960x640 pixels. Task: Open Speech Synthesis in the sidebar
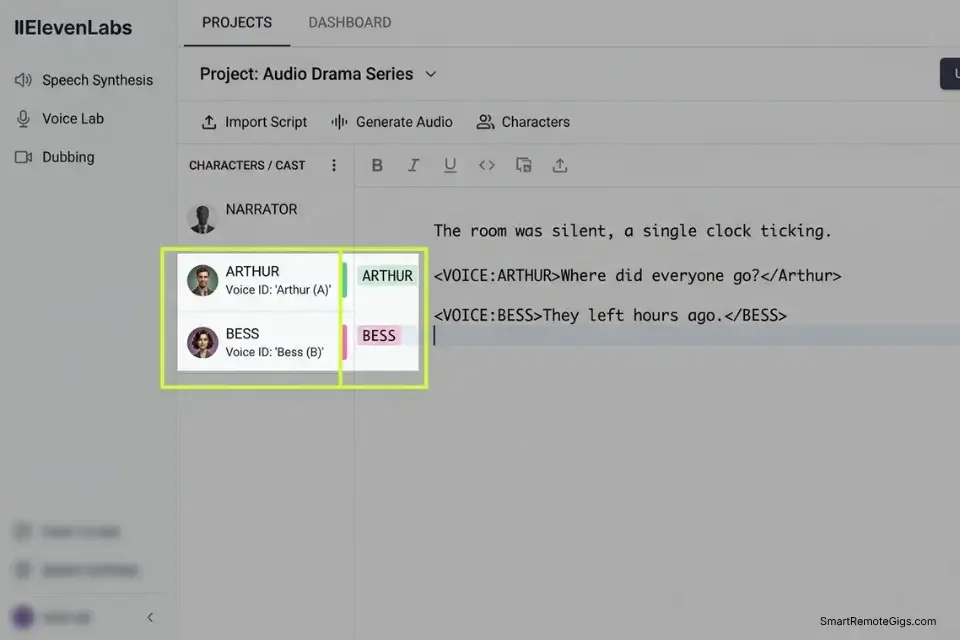click(x=84, y=80)
